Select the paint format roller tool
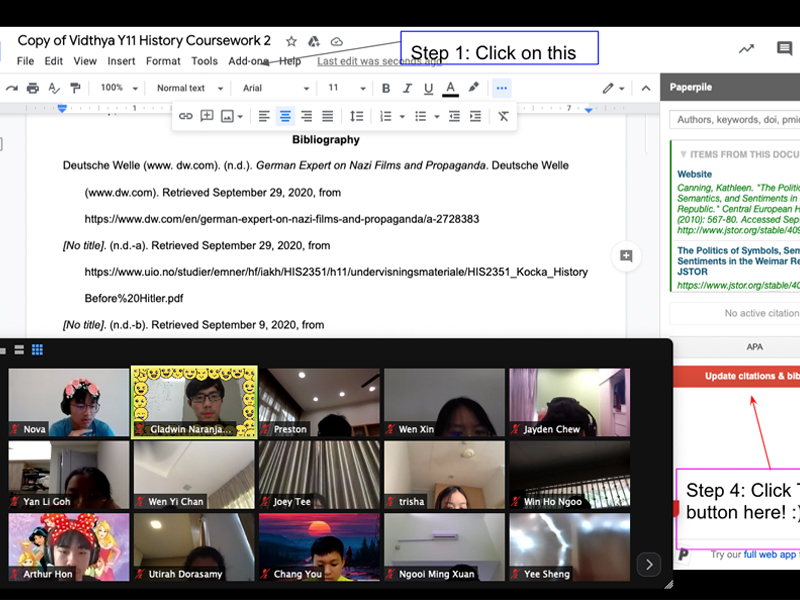The width and height of the screenshot is (800, 600). 76,88
